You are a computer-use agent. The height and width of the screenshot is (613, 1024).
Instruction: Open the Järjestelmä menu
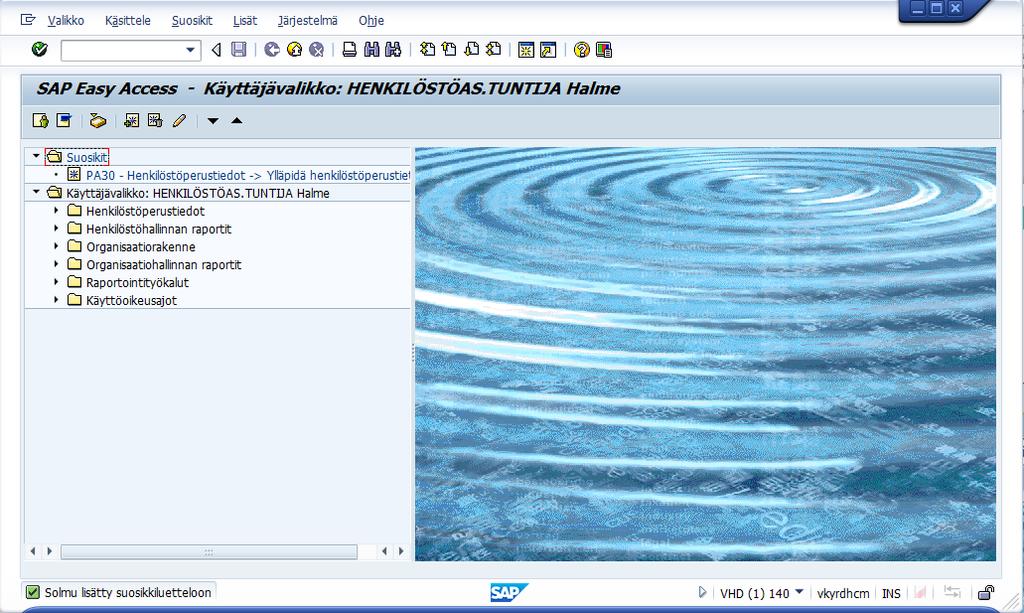click(308, 20)
